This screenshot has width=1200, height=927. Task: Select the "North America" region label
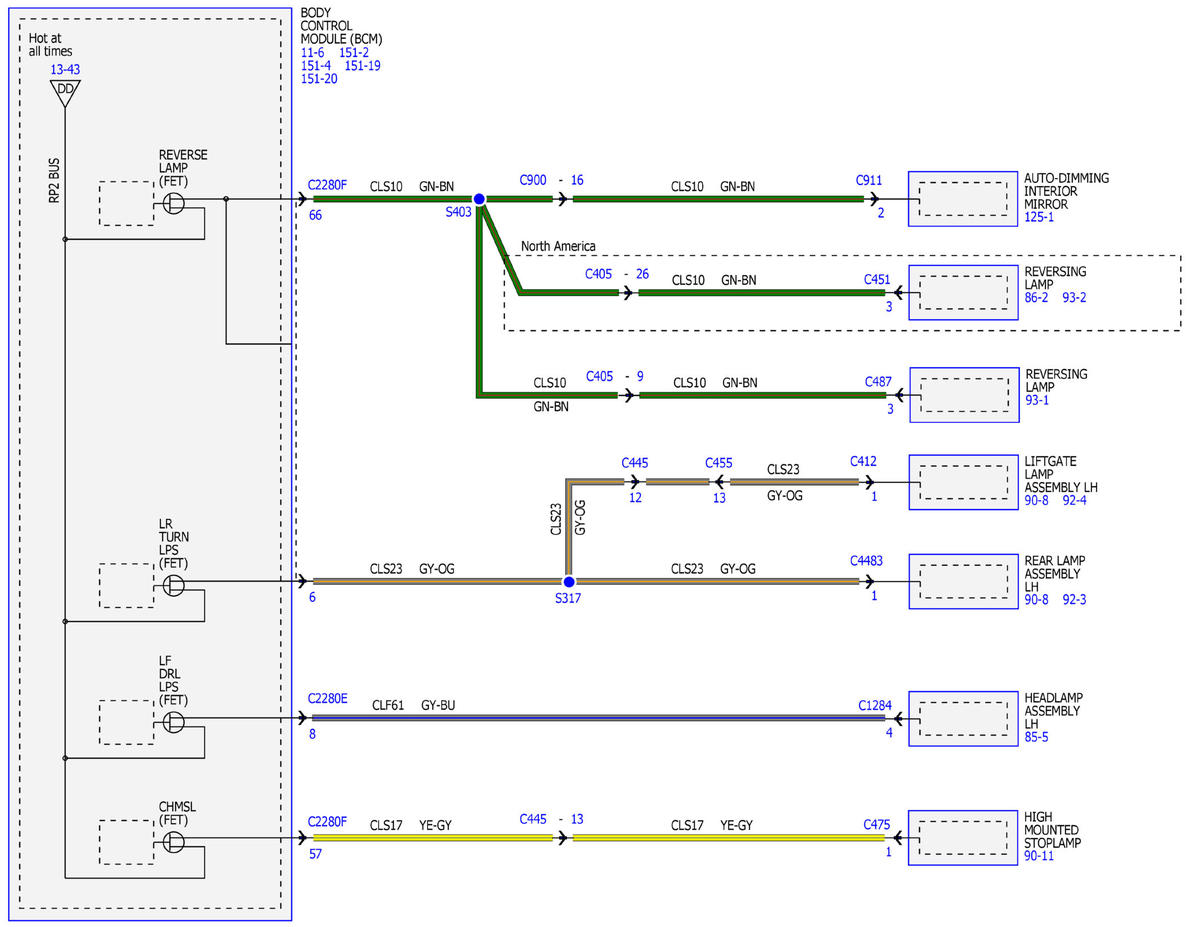tap(558, 246)
